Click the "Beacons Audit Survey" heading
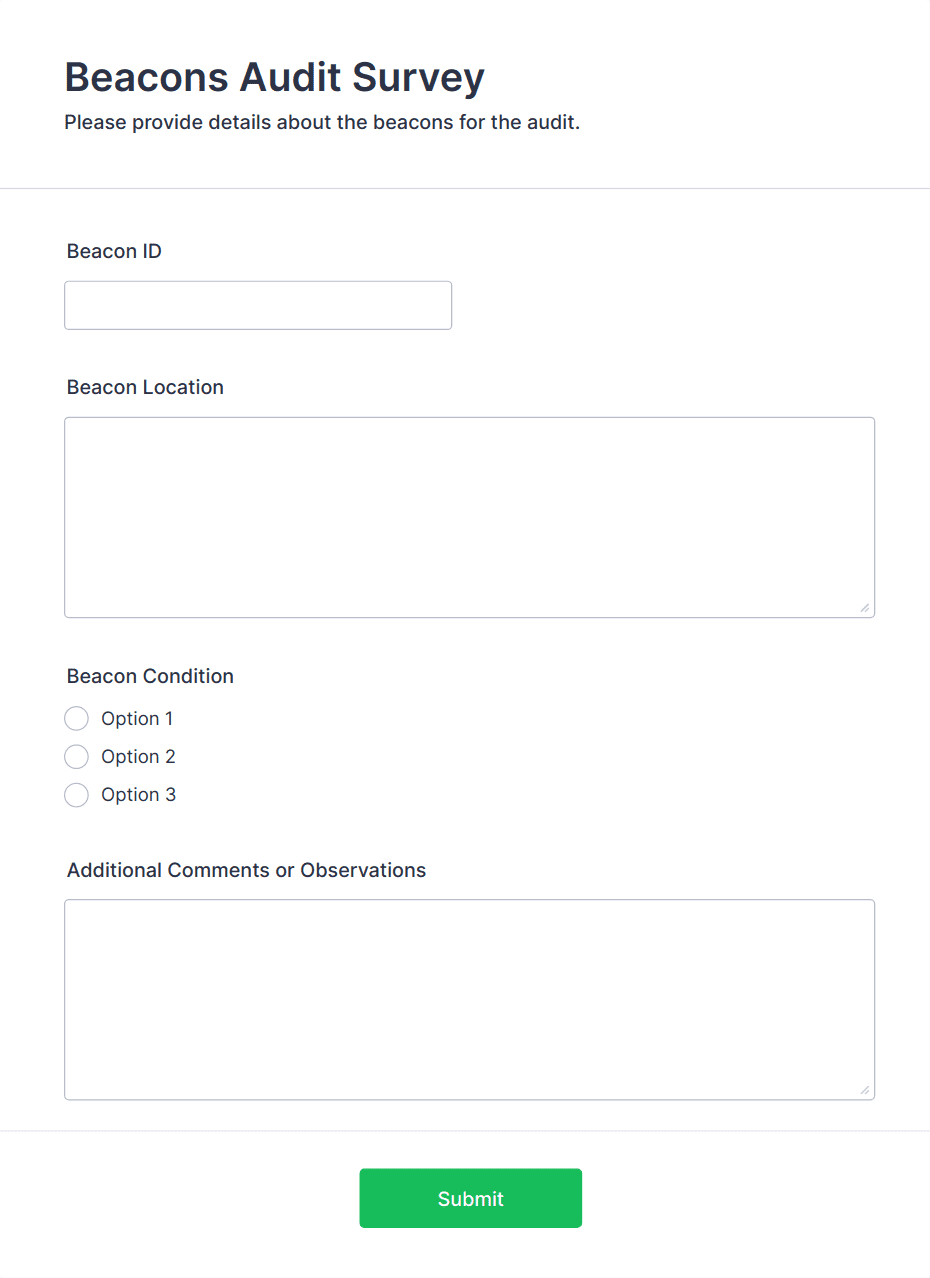Image resolution: width=930 pixels, height=1278 pixels. (274, 77)
